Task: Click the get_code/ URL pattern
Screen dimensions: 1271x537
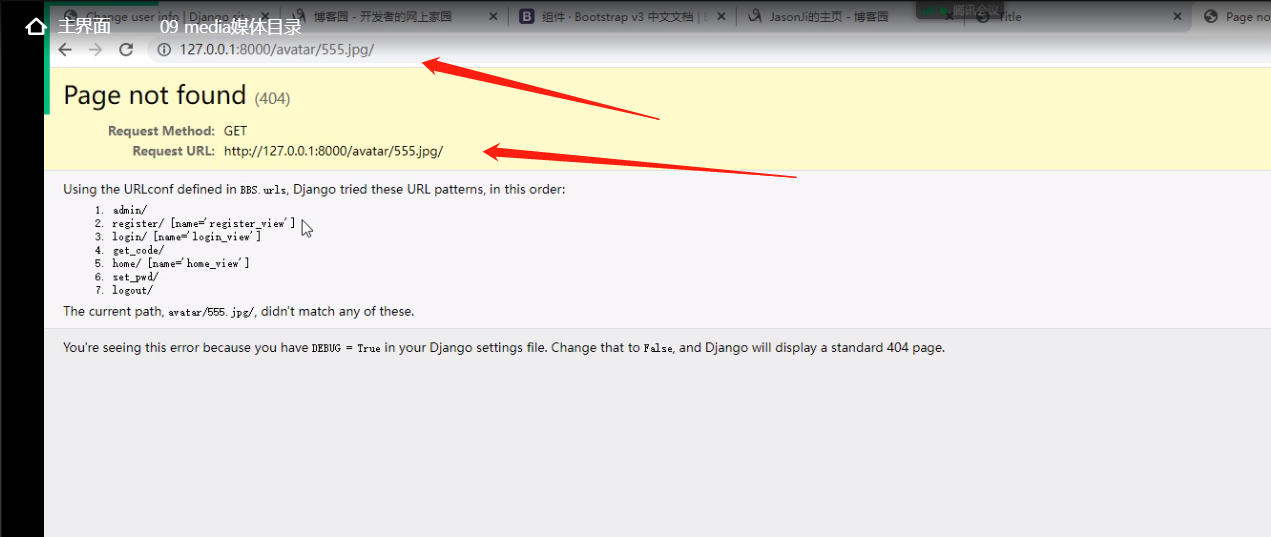Action: click(x=138, y=250)
